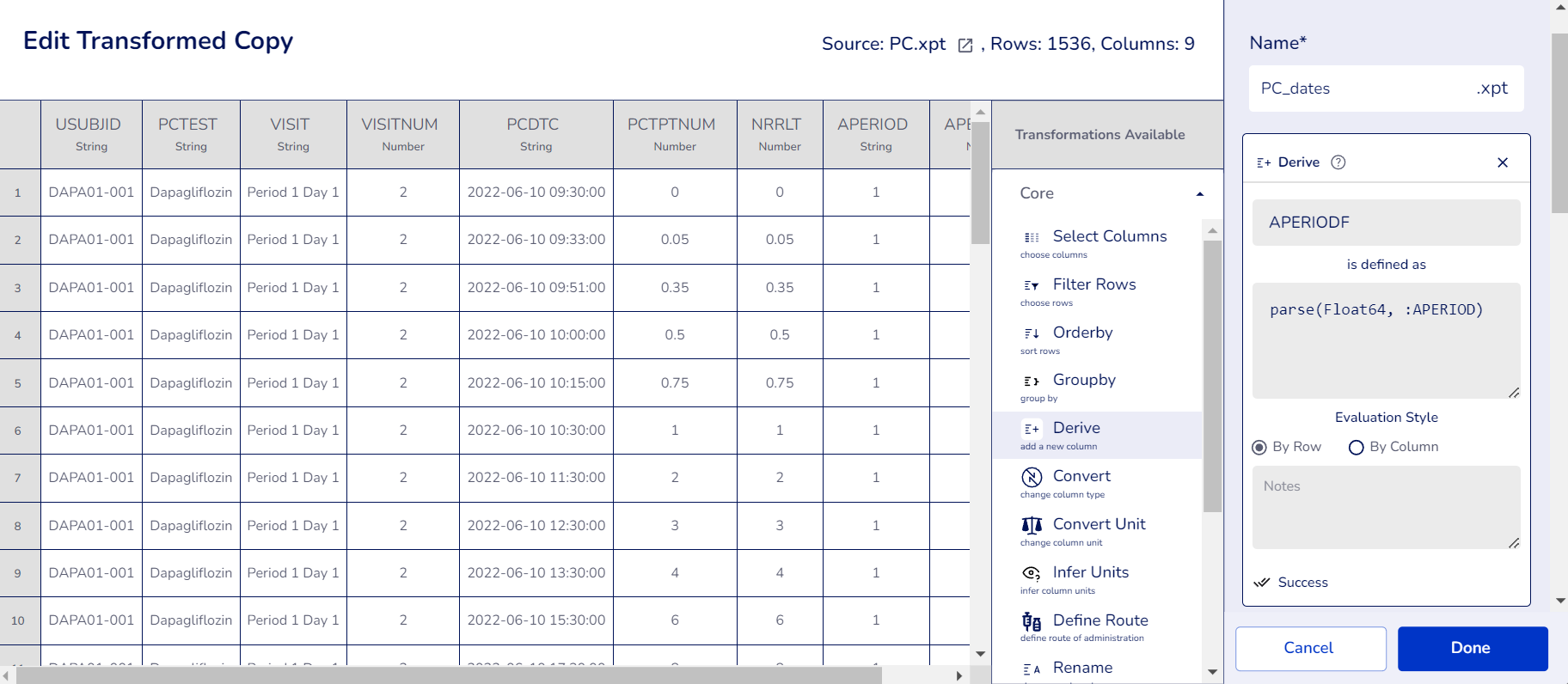The height and width of the screenshot is (684, 1568).
Task: Choose the Infer Units transformation
Action: (1098, 579)
